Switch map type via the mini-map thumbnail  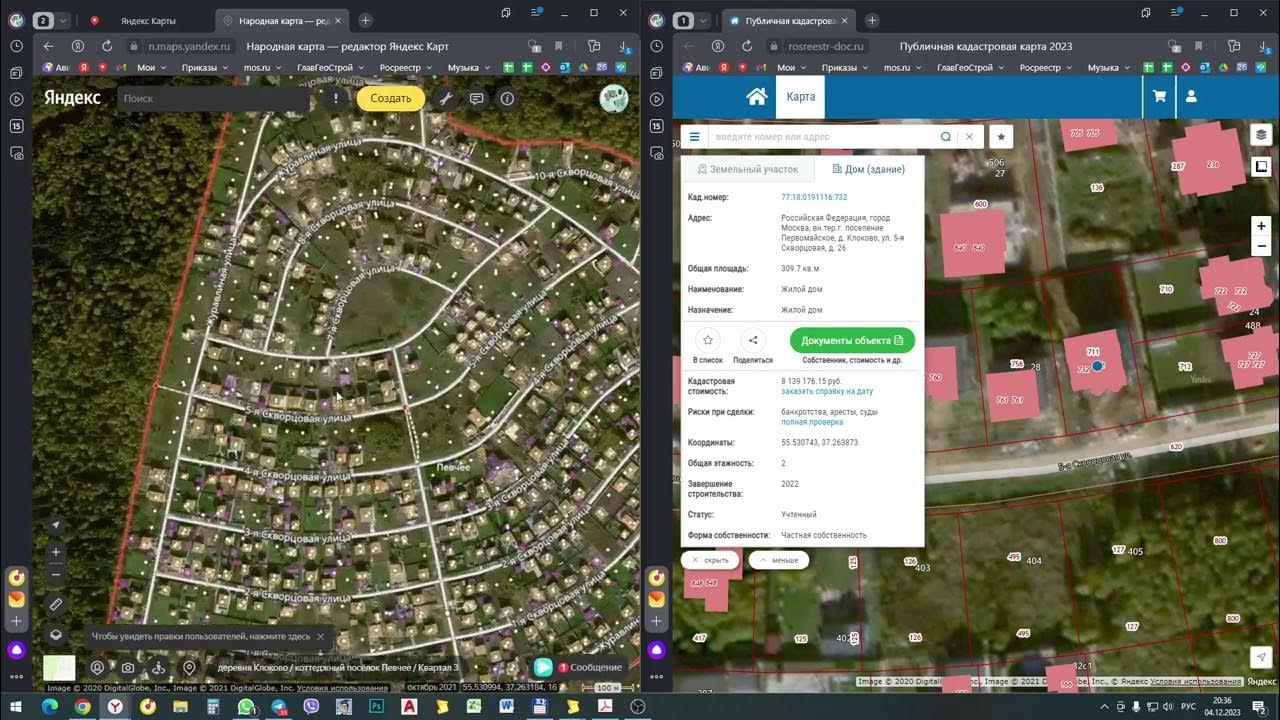59,668
